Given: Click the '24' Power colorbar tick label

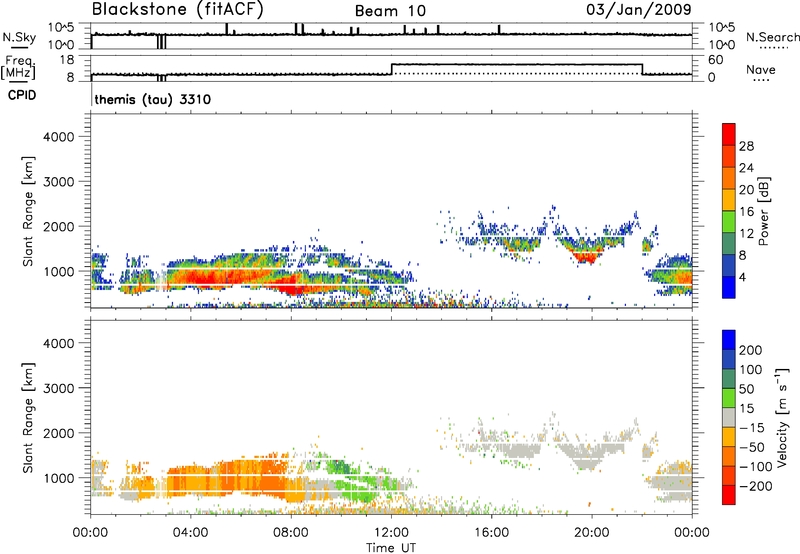Looking at the screenshot, I should 746,168.
